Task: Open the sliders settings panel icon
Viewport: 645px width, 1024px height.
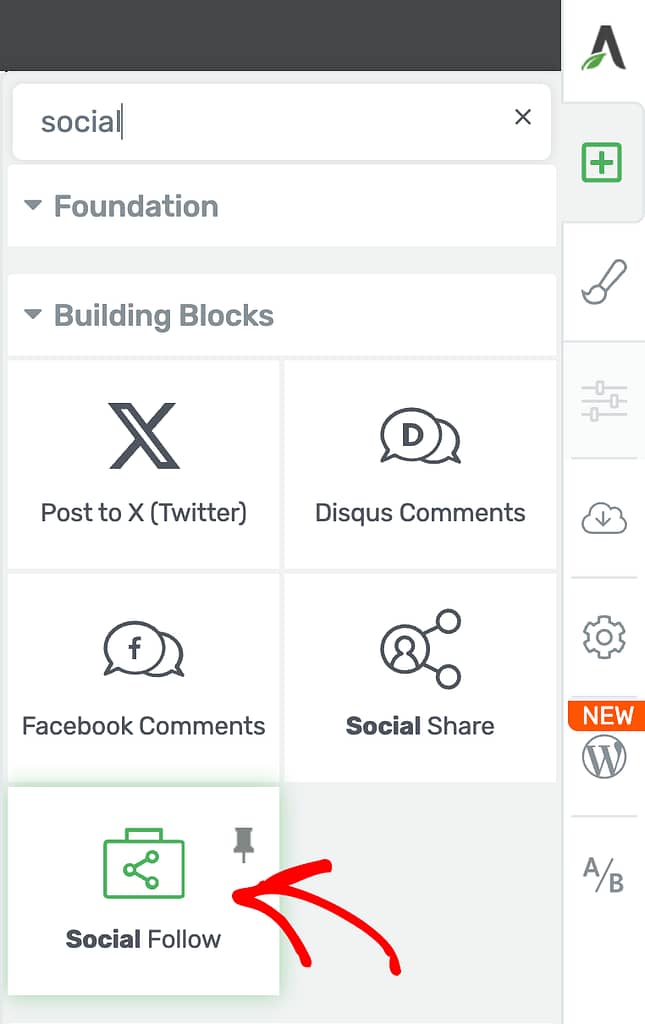Action: [604, 401]
